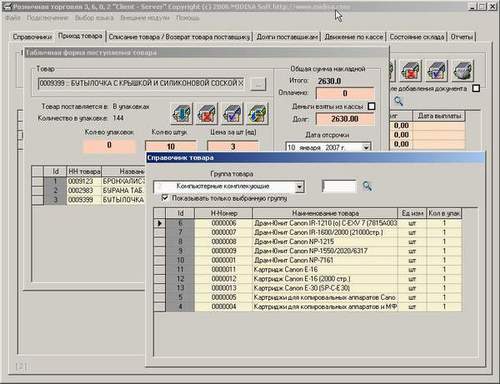The height and width of the screenshot is (384, 500).
Task: Click the top-right red X document icon
Action: tap(411, 71)
